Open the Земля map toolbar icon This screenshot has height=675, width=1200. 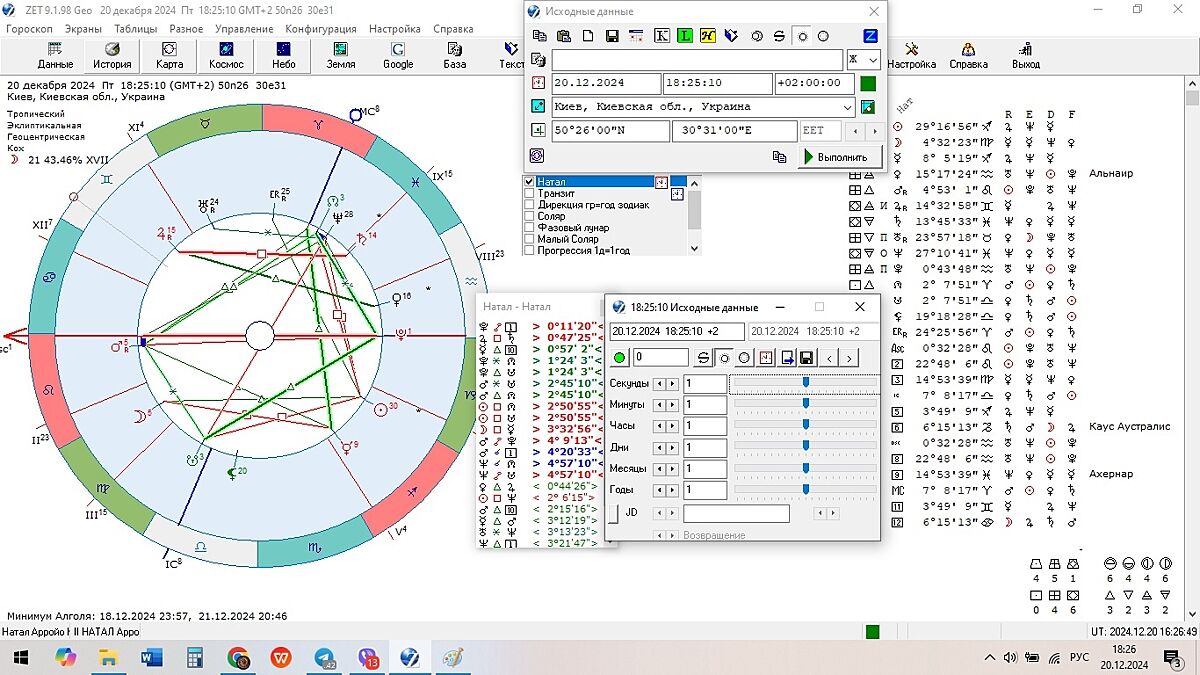pos(340,55)
